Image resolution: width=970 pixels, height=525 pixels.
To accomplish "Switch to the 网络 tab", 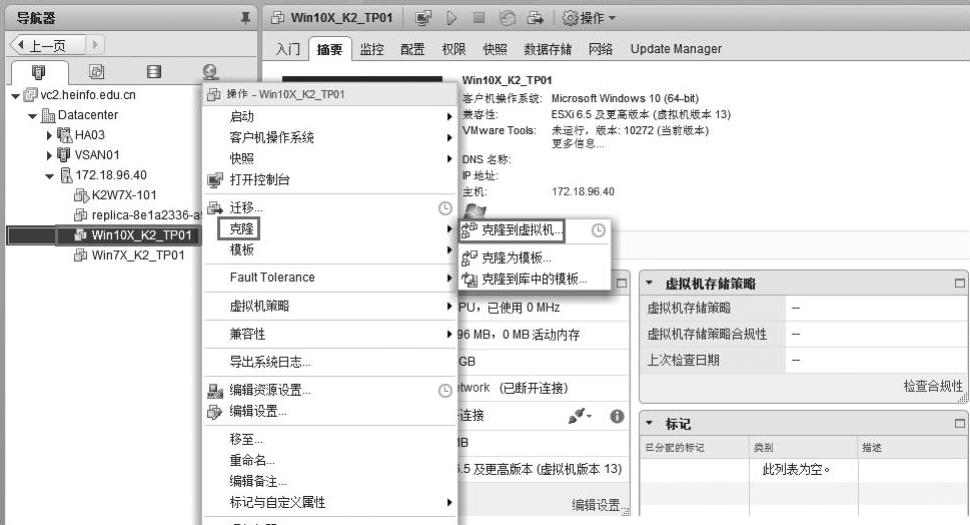I will click(x=601, y=49).
